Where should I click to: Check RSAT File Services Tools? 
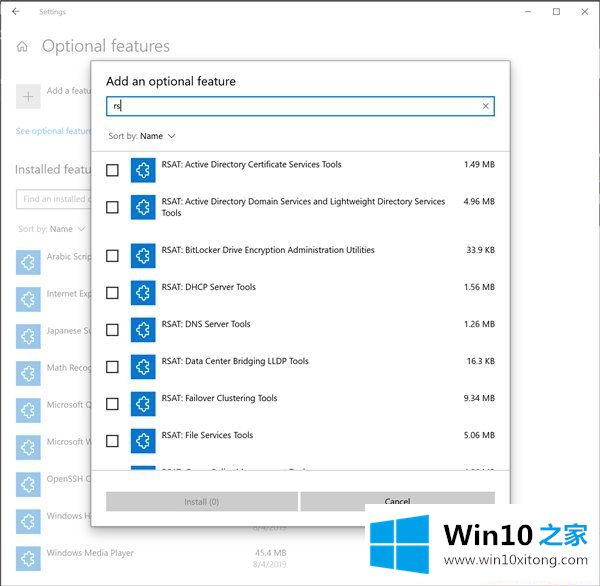click(112, 441)
